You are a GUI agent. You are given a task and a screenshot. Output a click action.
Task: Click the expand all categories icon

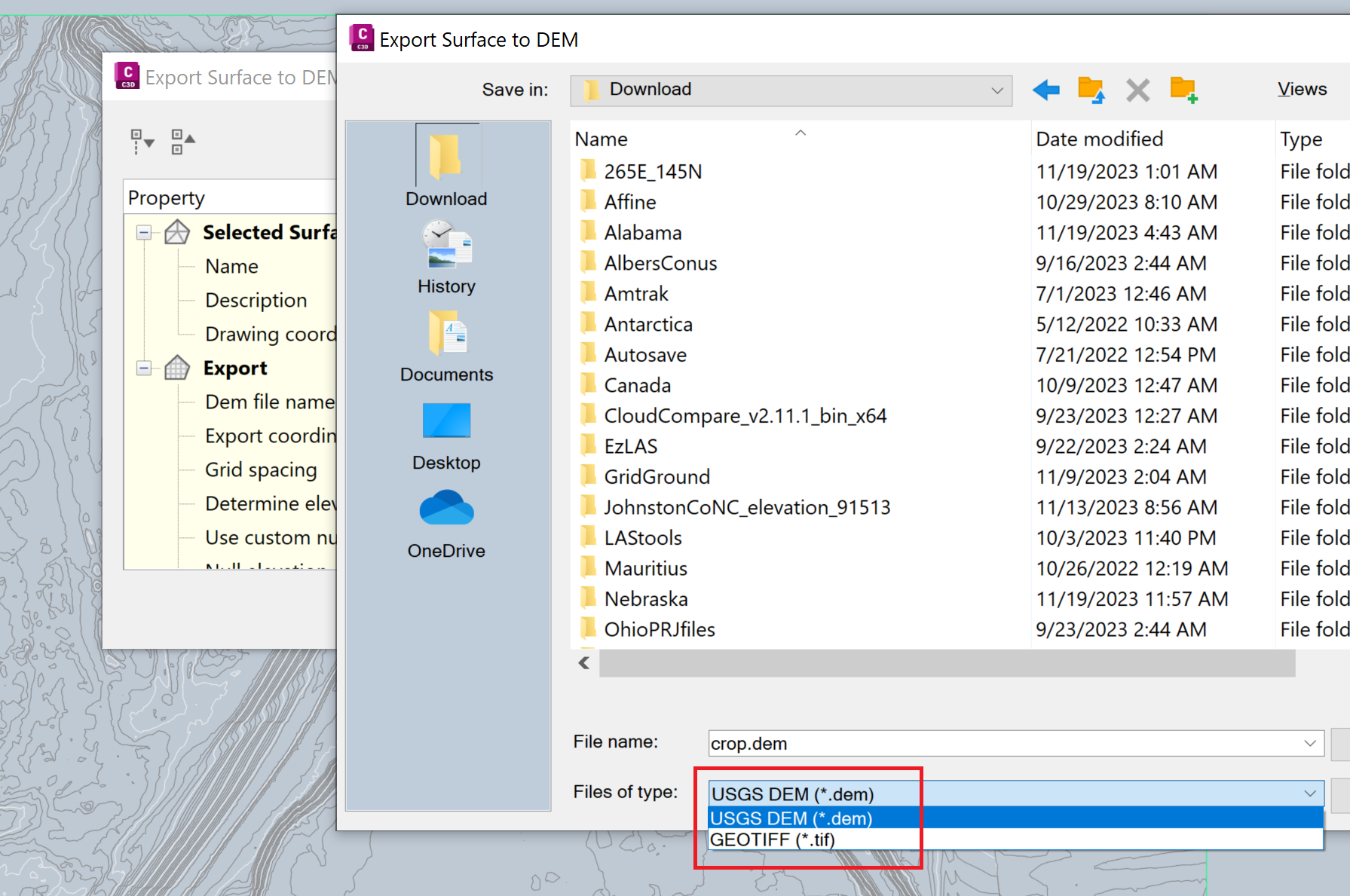[x=181, y=141]
